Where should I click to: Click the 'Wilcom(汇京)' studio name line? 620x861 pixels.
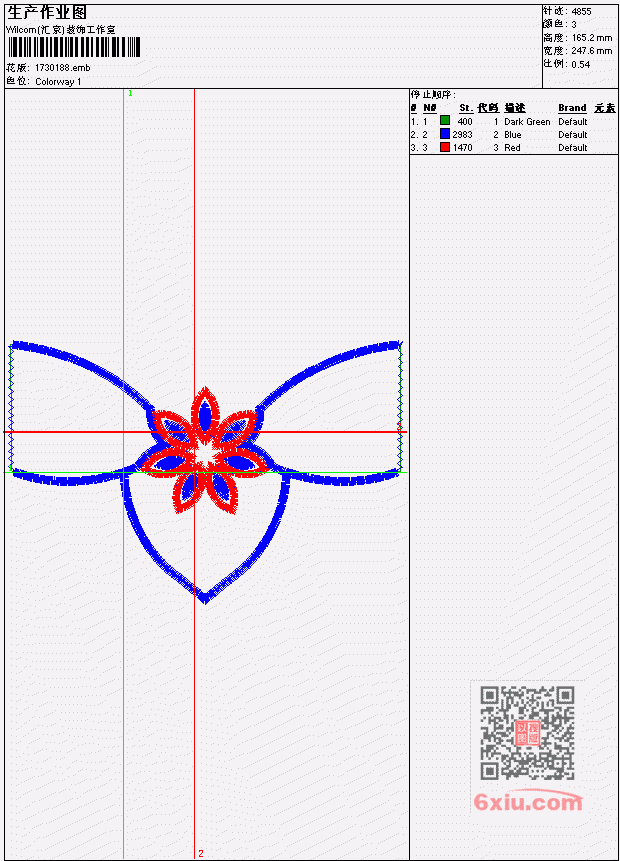61,30
